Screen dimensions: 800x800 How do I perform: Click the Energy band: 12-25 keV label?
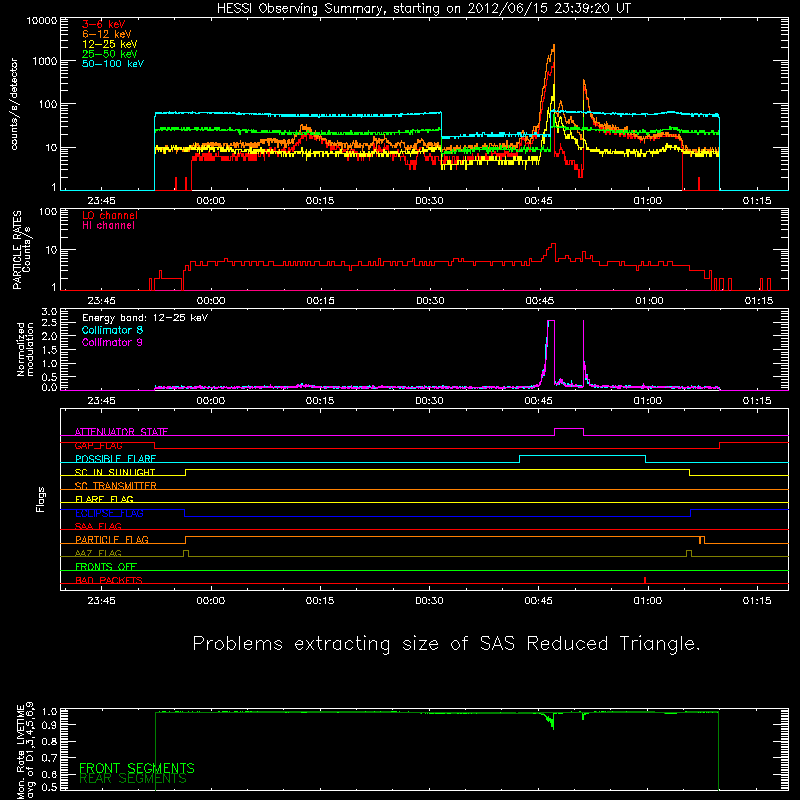point(145,318)
